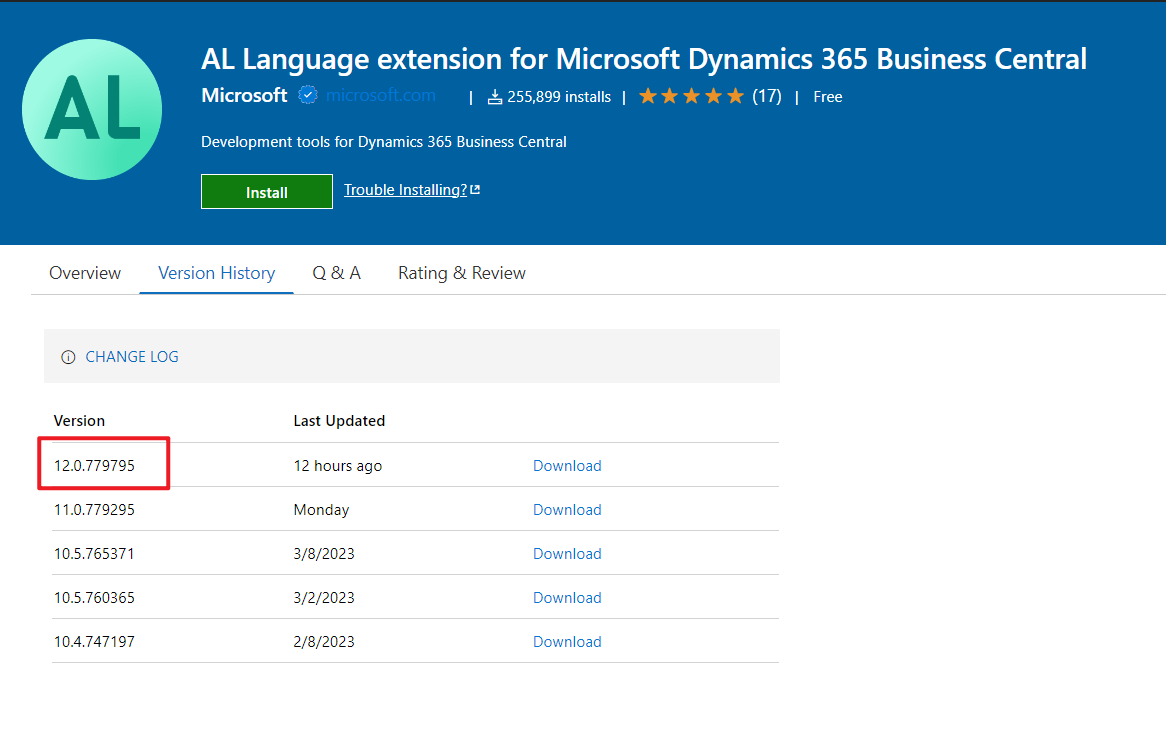Click version number 12.0.779795
Screen dimensions: 1166x738
tap(94, 466)
